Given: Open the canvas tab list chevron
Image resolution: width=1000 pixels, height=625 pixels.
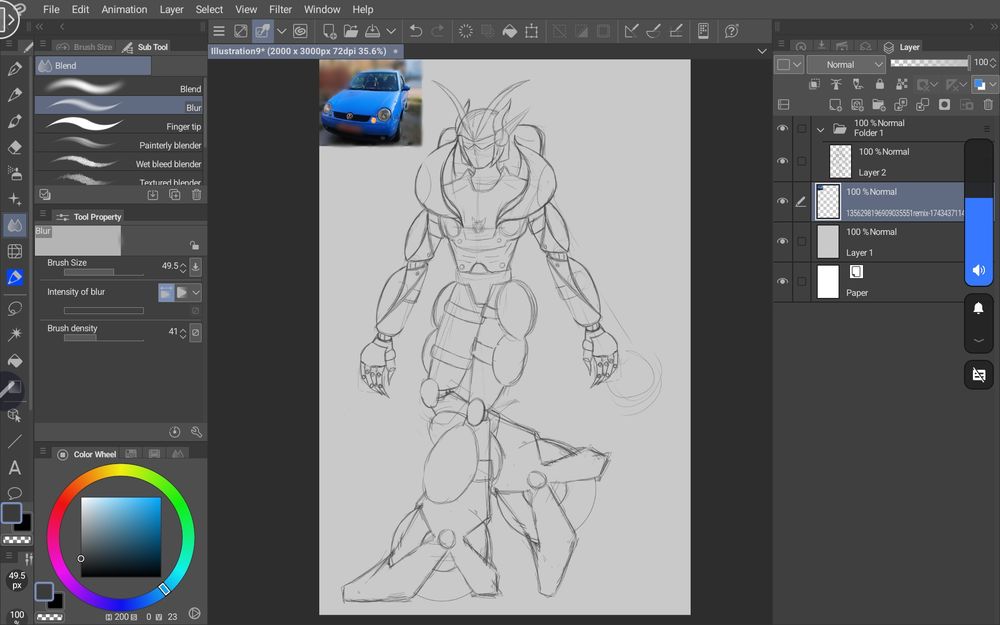Looking at the screenshot, I should click(761, 51).
